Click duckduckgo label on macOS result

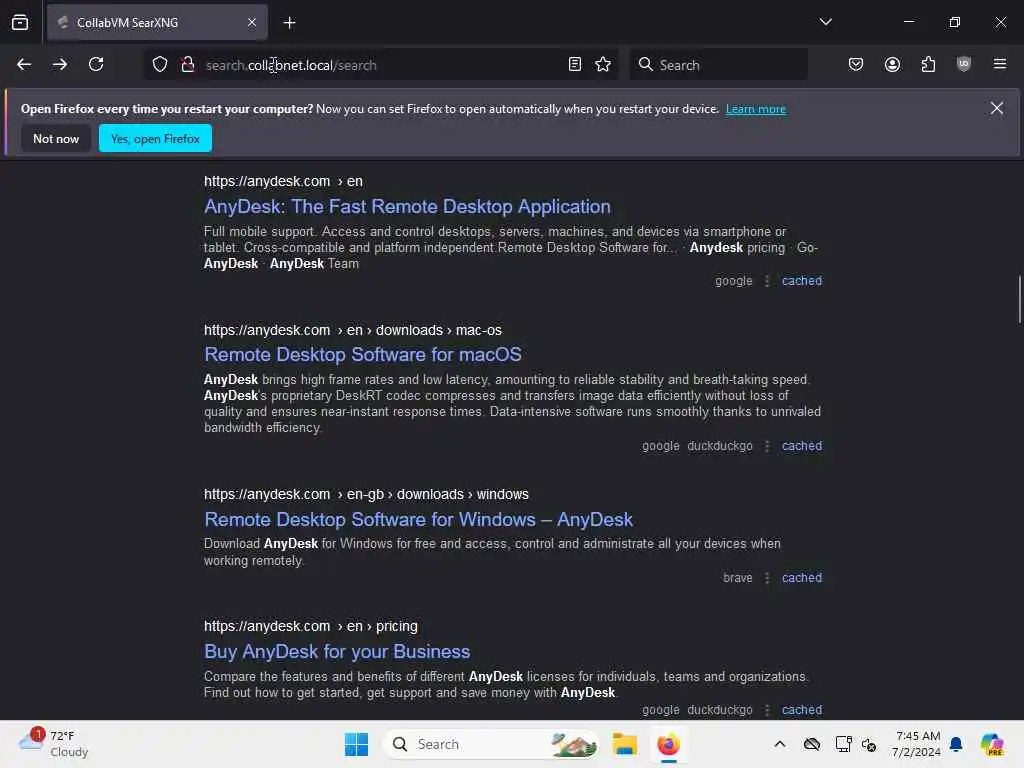(x=720, y=446)
